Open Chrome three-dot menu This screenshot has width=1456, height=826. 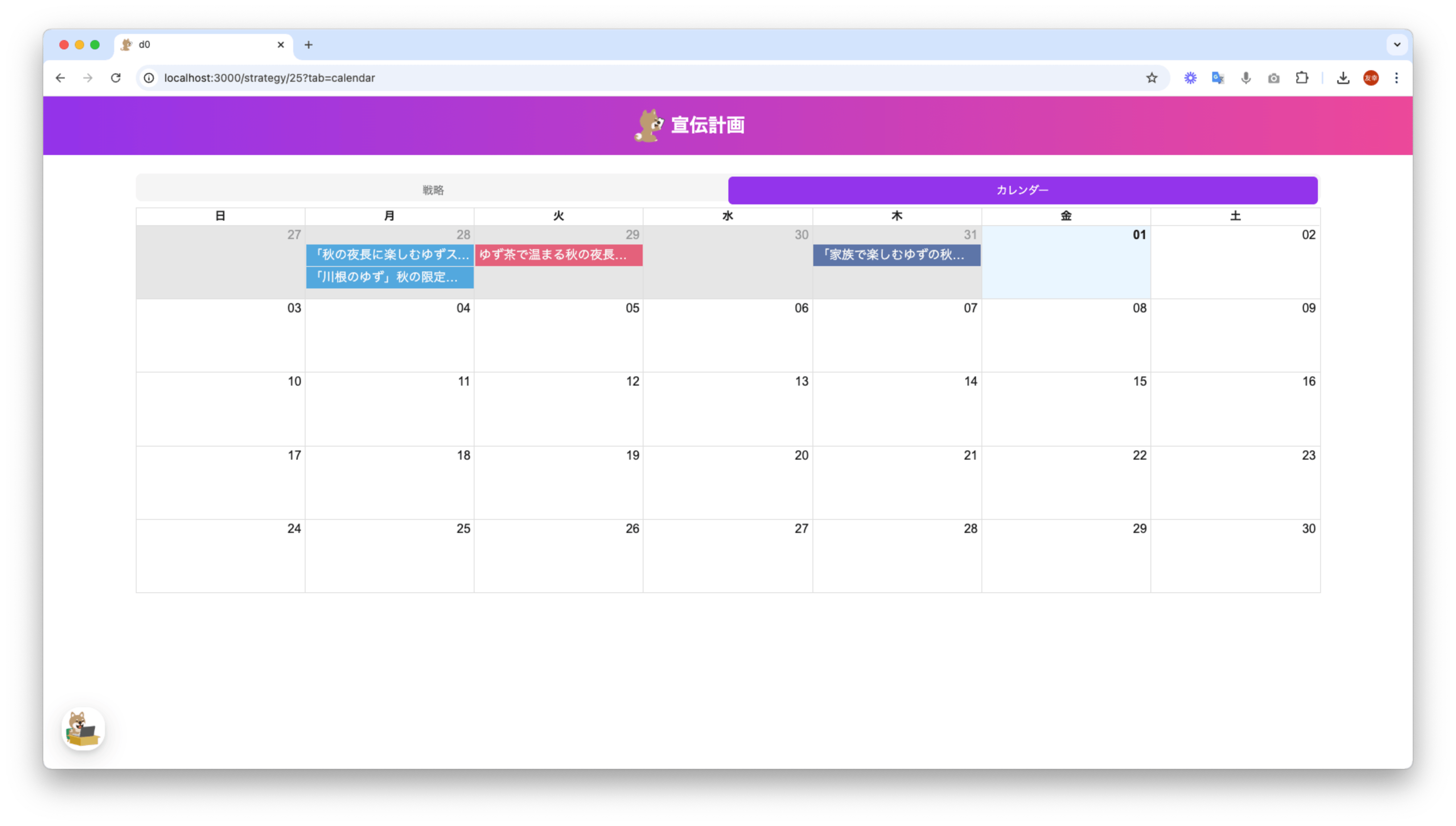coord(1397,78)
